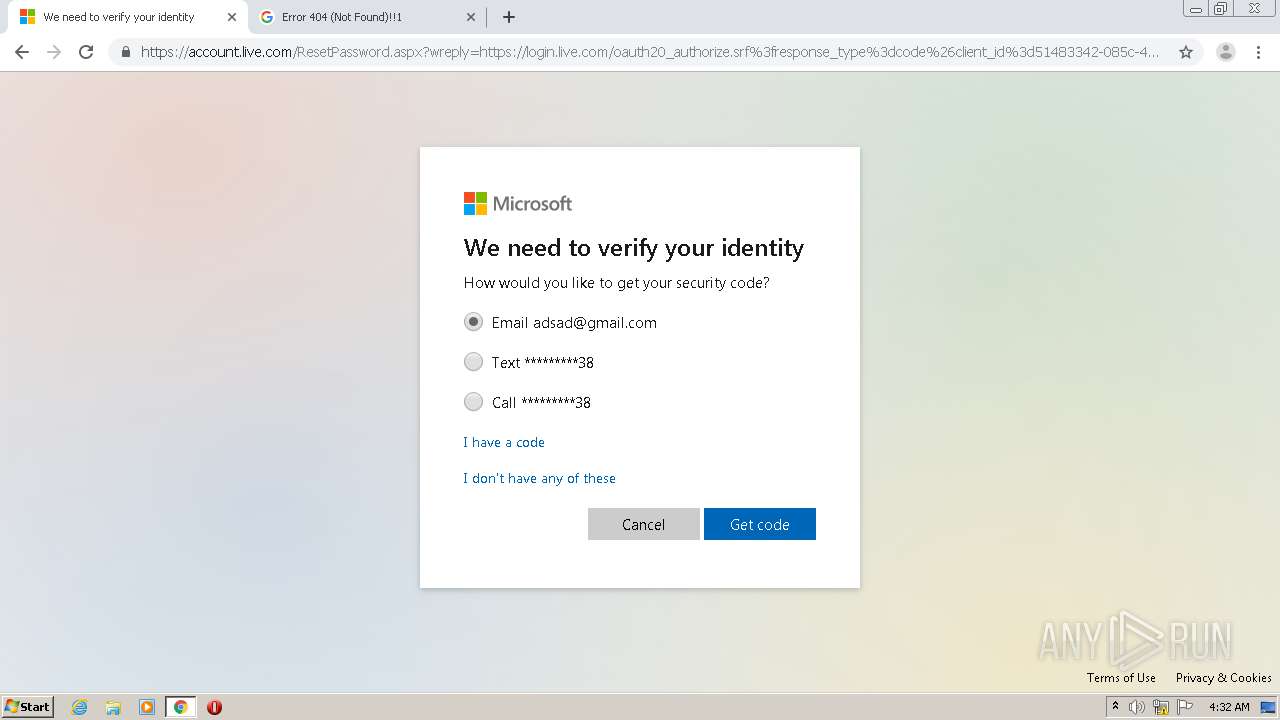Go forward in browser history
Viewport: 1280px width, 720px height.
[54, 52]
